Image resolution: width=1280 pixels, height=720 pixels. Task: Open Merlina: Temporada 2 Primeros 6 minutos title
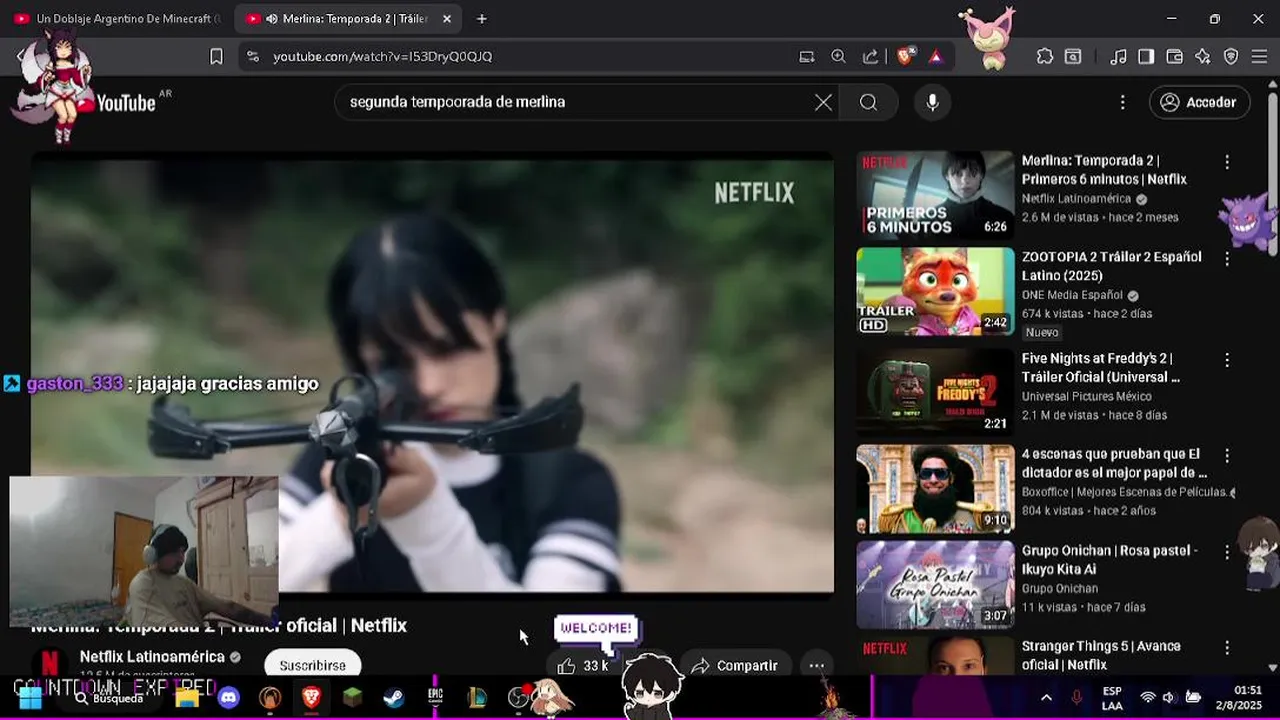click(x=1104, y=170)
